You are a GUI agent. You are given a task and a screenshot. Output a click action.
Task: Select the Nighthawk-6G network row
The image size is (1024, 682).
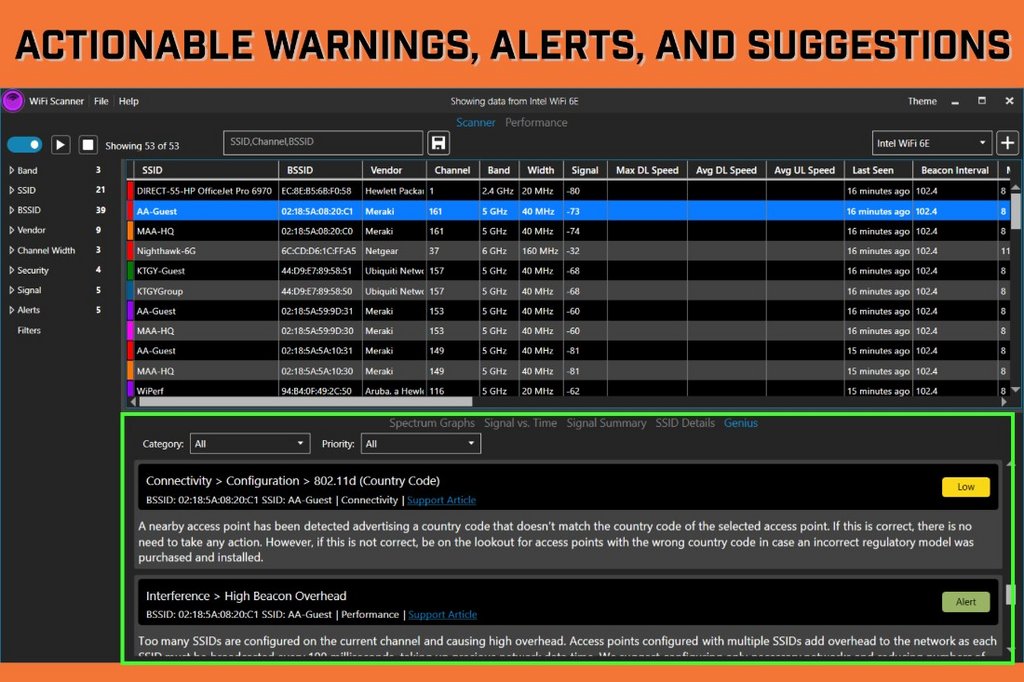568,251
